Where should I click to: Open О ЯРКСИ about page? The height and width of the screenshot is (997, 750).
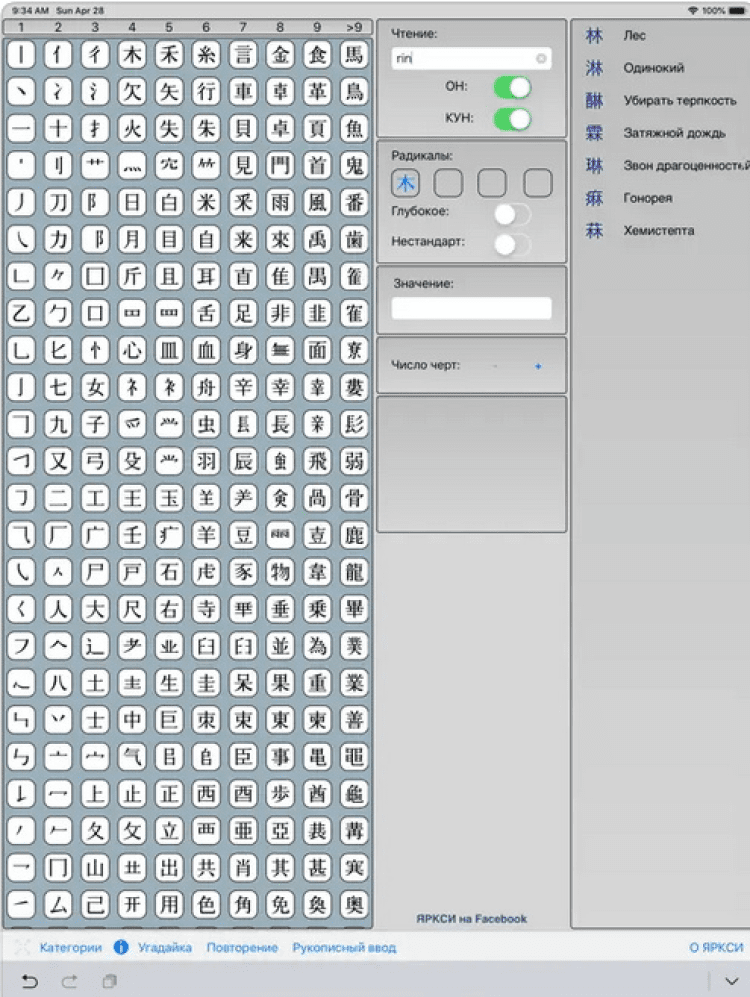(716, 947)
